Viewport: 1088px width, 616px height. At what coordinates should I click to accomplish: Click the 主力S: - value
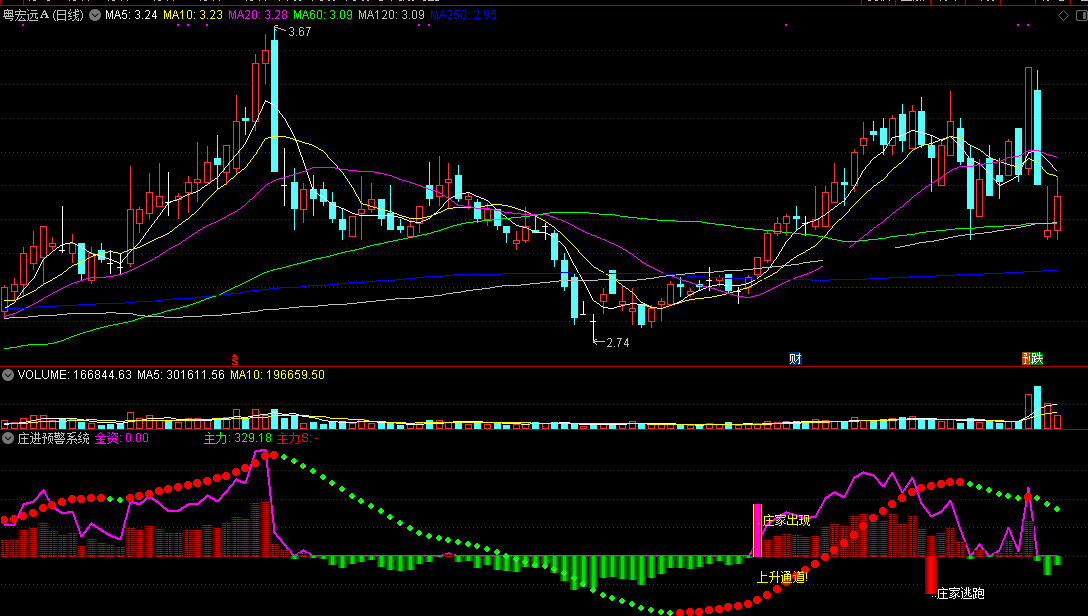(x=298, y=438)
